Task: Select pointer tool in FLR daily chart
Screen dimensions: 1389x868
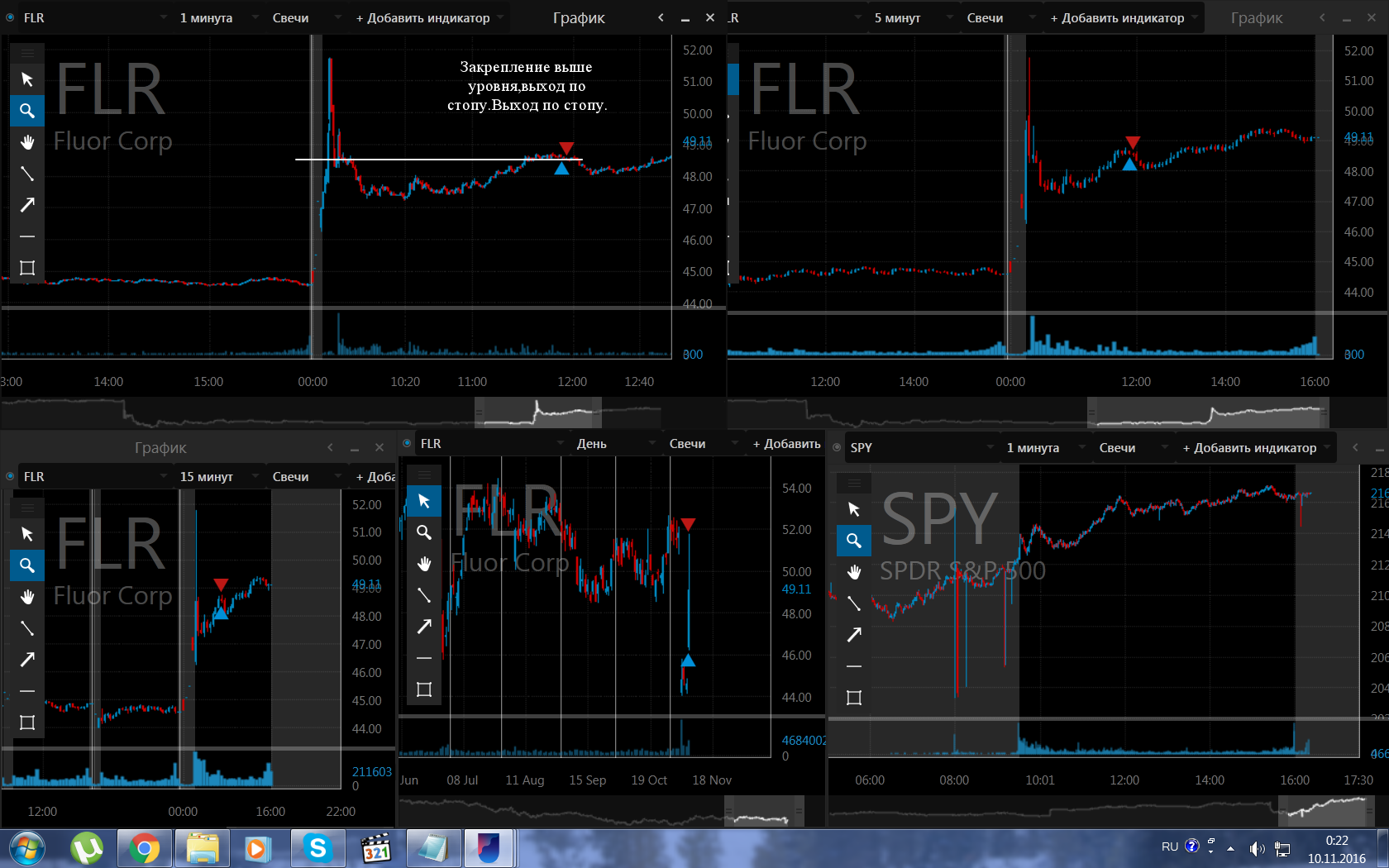Action: (424, 501)
